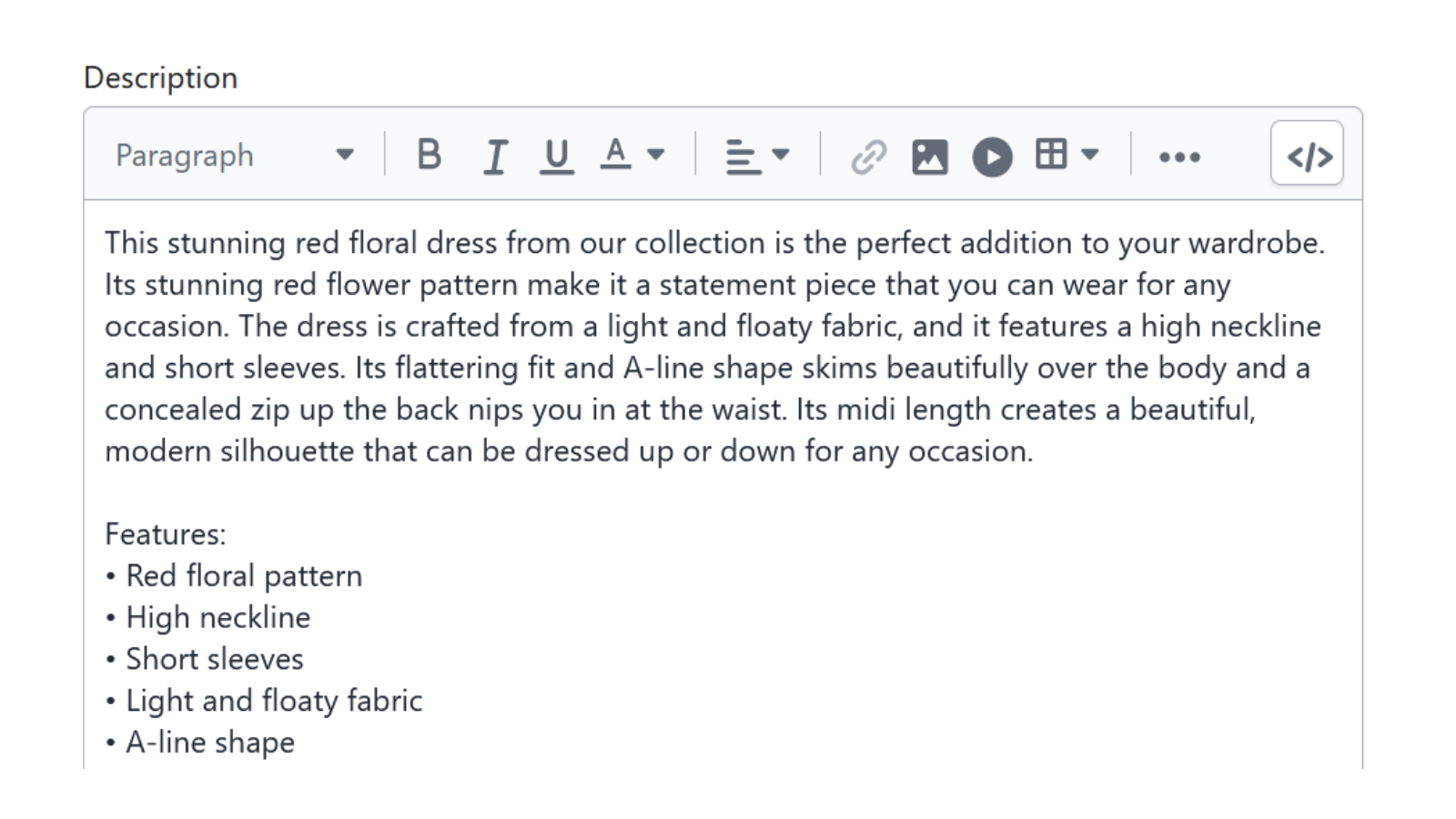Screen dimensions: 1456x819
Task: Open the text color picker
Action: pos(632,156)
